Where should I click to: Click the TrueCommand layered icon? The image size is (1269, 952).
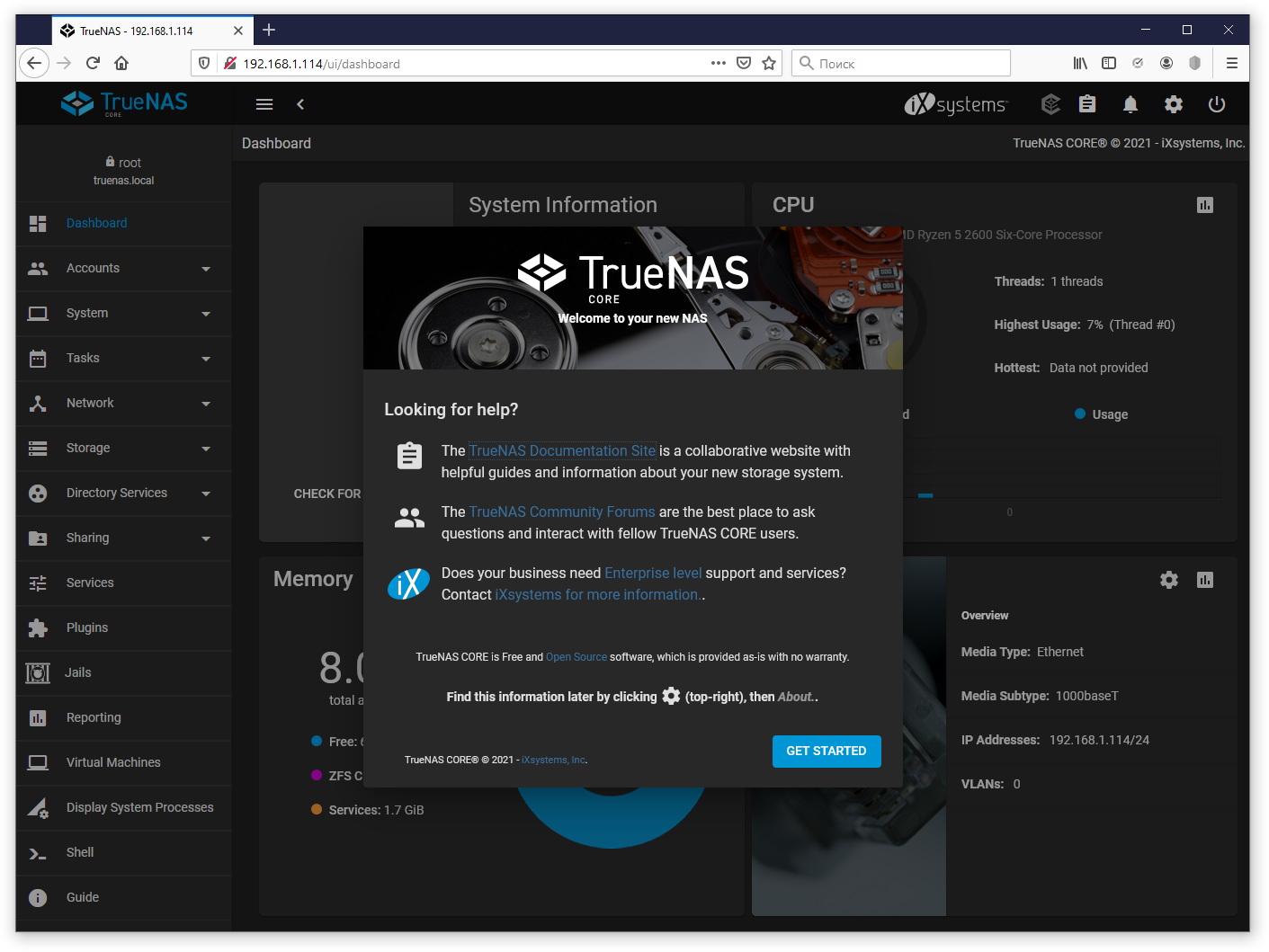[1050, 104]
